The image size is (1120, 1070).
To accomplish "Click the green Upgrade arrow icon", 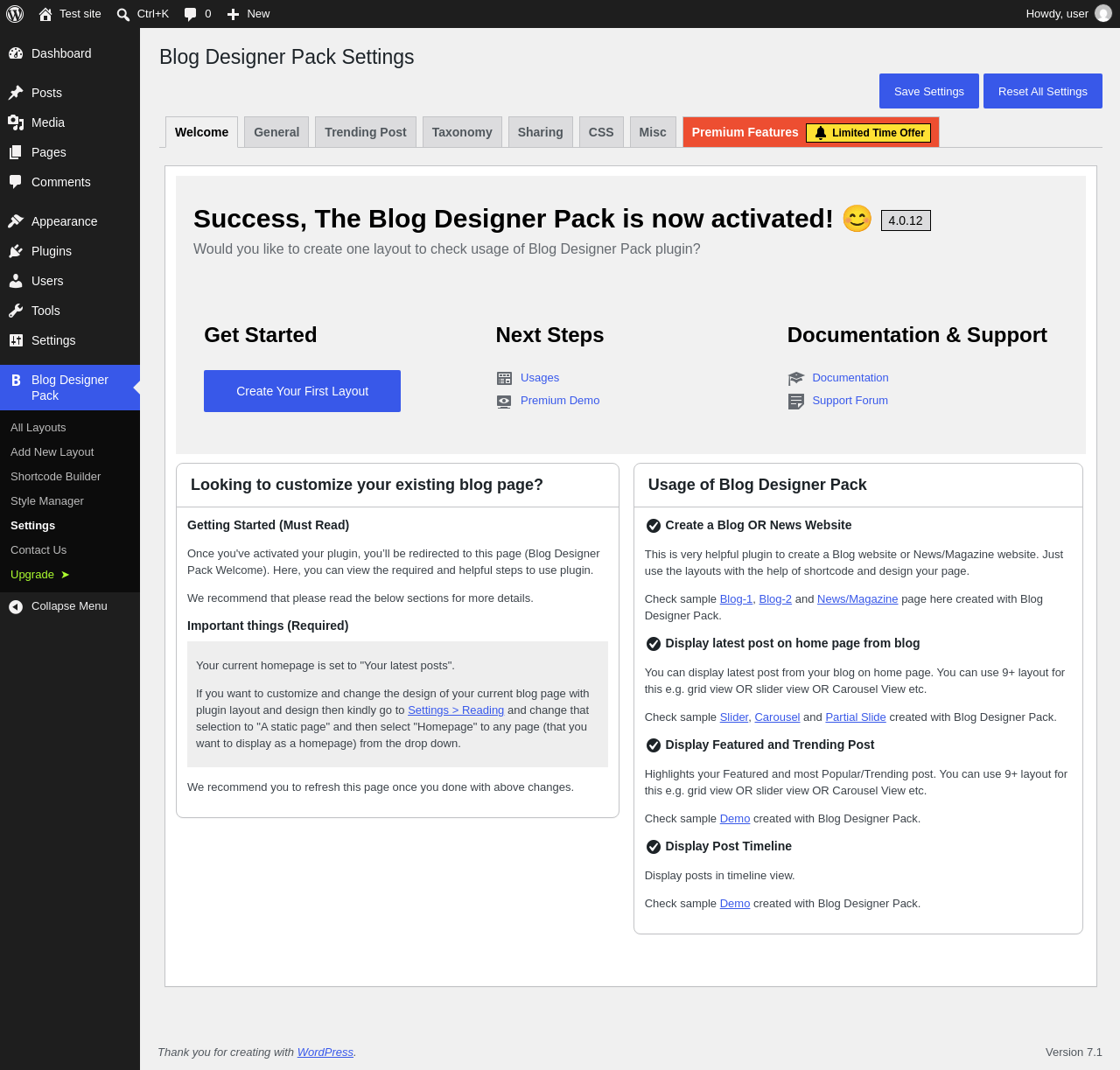I will coord(66,575).
